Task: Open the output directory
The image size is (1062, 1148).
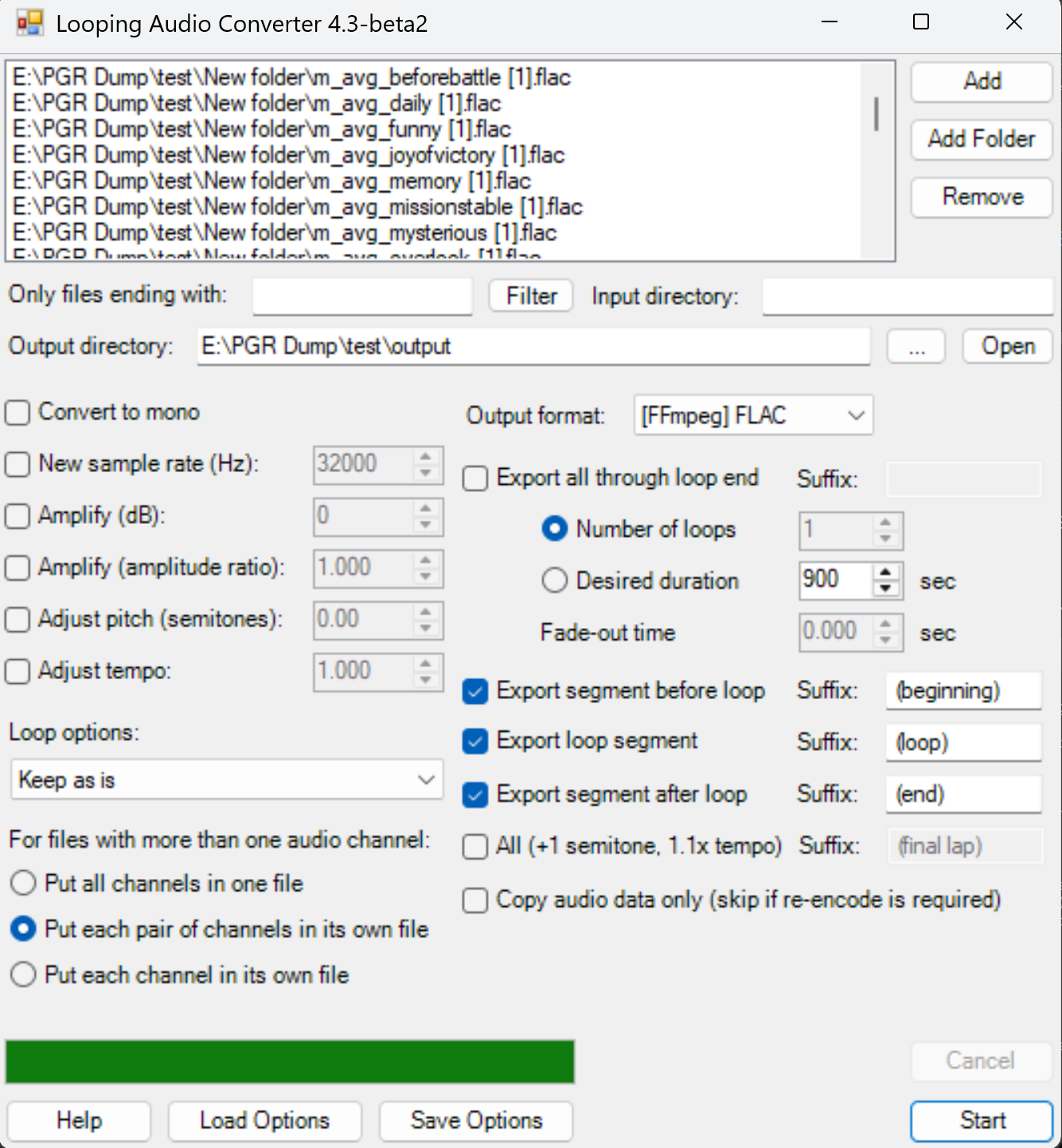Action: (x=1008, y=346)
